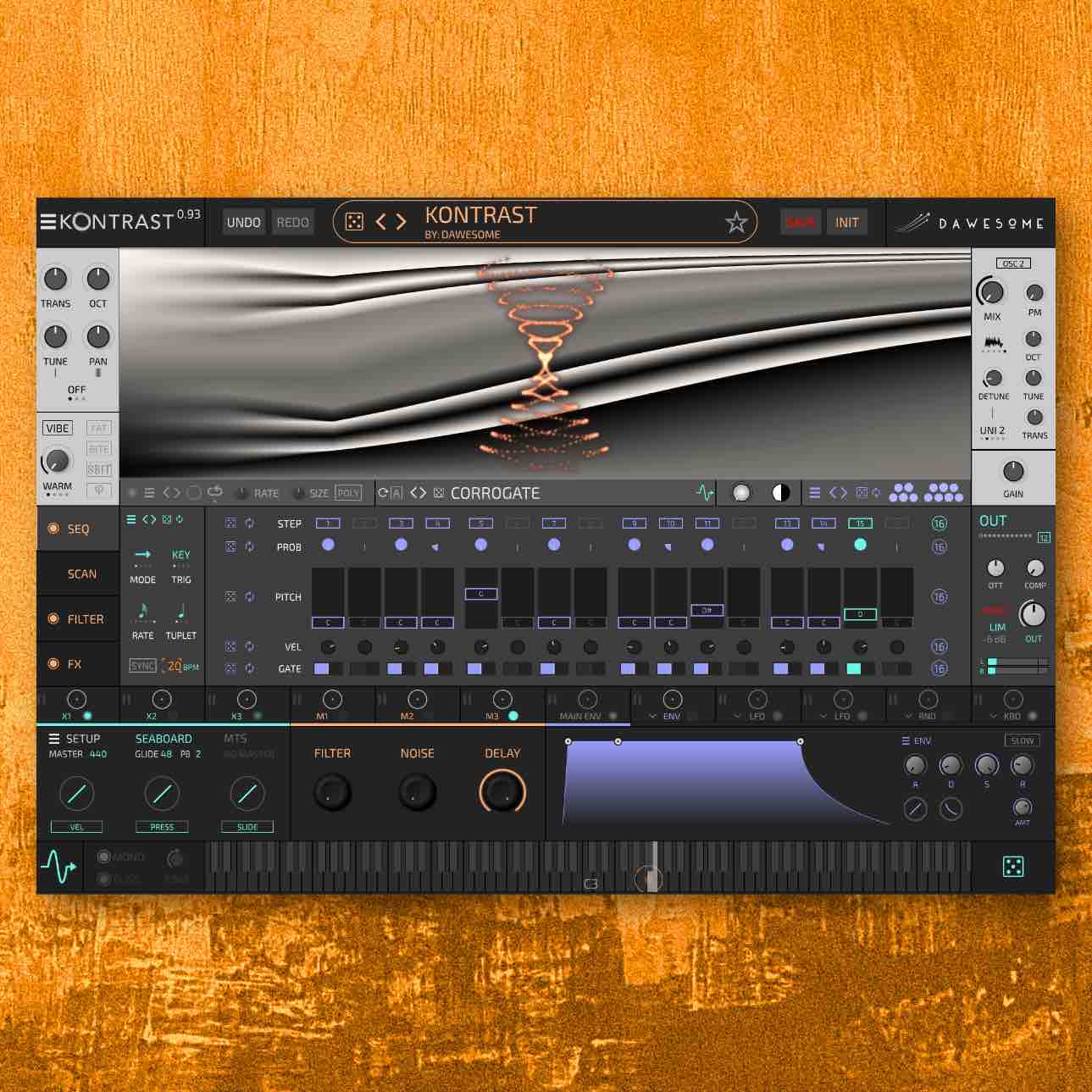1092x1092 pixels.
Task: Click the RATE note icon in sequencer
Action: pos(142,610)
